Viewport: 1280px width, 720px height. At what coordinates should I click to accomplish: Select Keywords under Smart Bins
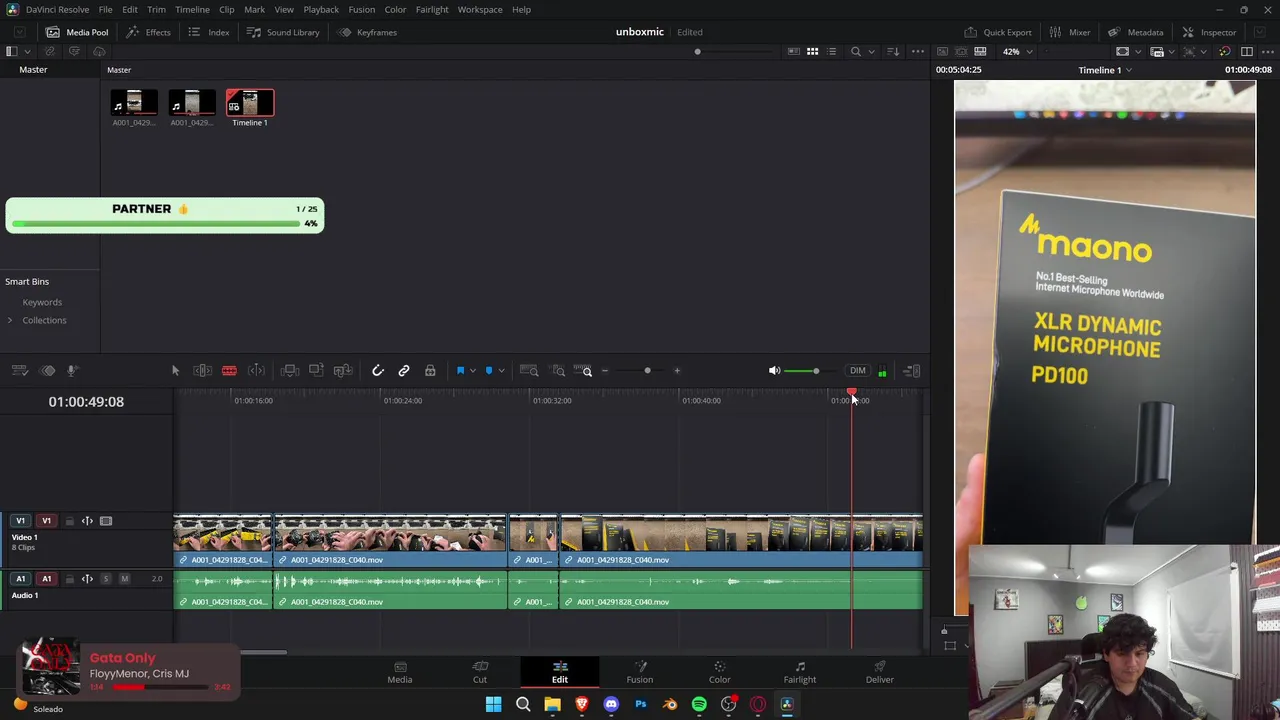[42, 302]
